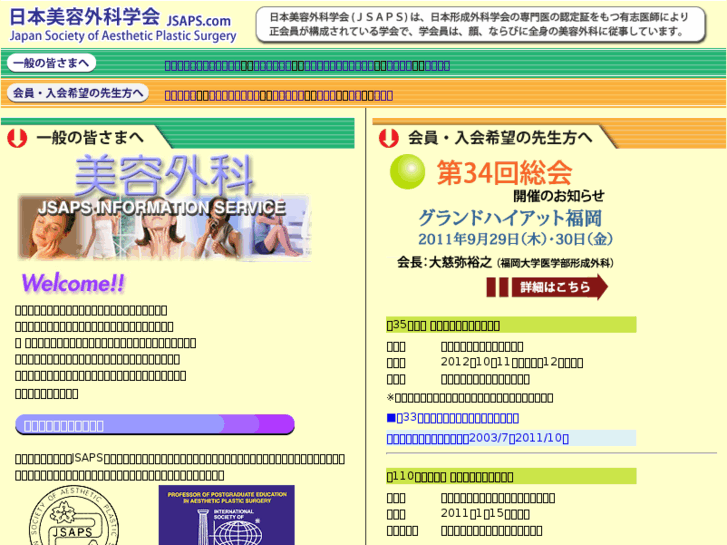Click the purple gradient section heading bar
This screenshot has width=727, height=545.
click(155, 425)
